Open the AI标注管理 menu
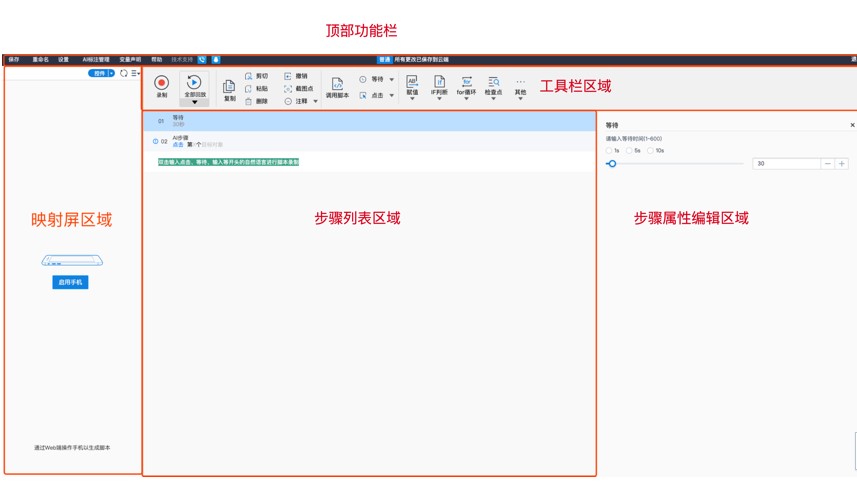This screenshot has width=857, height=492. pyautogui.click(x=97, y=60)
